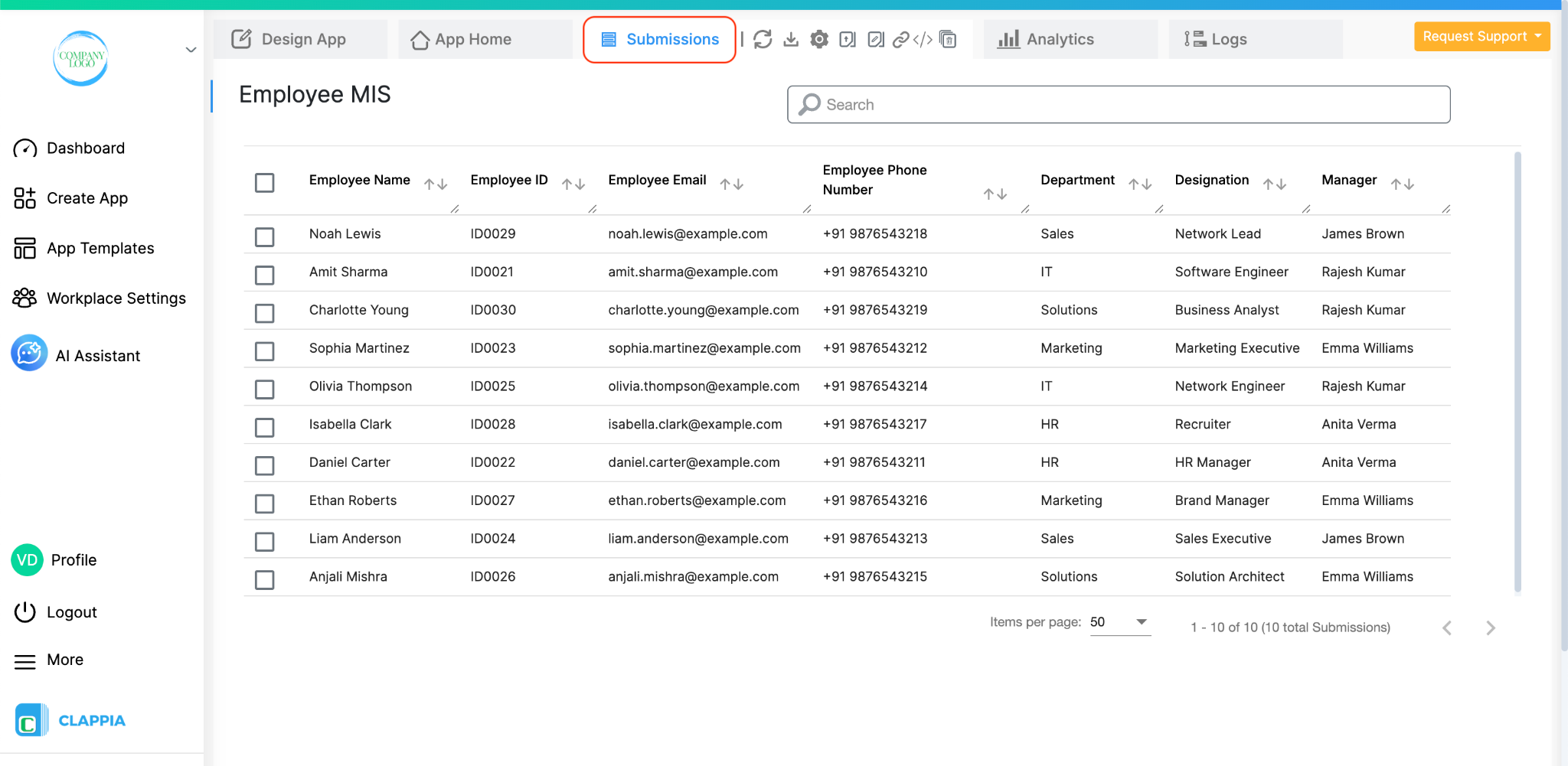This screenshot has width=1568, height=766.
Task: Click the Create App grid-plus icon
Action: 25,198
